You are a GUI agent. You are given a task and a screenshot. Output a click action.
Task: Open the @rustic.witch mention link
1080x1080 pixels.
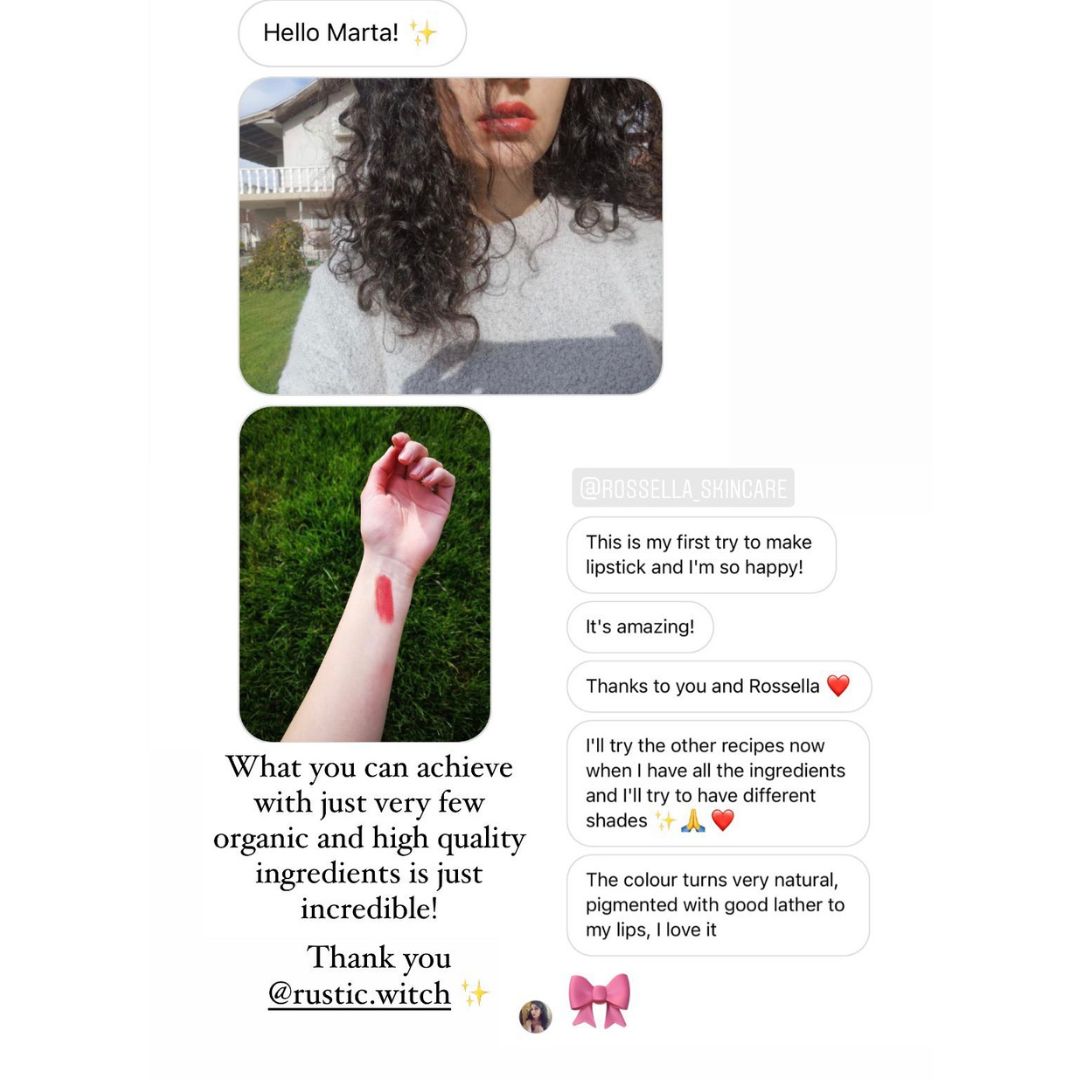pos(359,994)
